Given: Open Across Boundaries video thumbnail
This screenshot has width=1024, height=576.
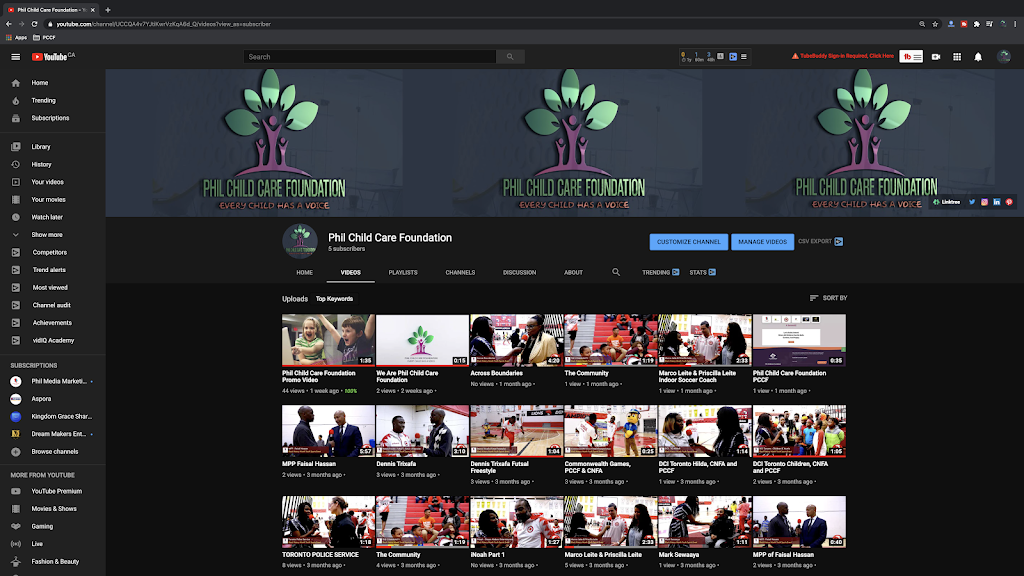Looking at the screenshot, I should coord(517,340).
